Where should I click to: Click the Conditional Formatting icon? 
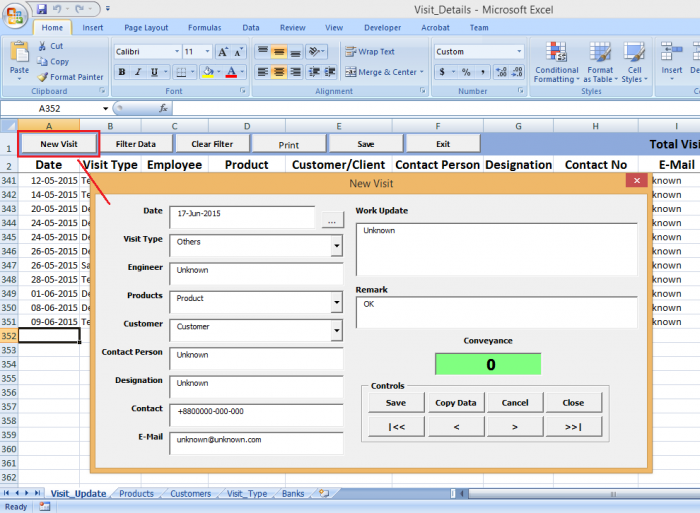pyautogui.click(x=556, y=60)
